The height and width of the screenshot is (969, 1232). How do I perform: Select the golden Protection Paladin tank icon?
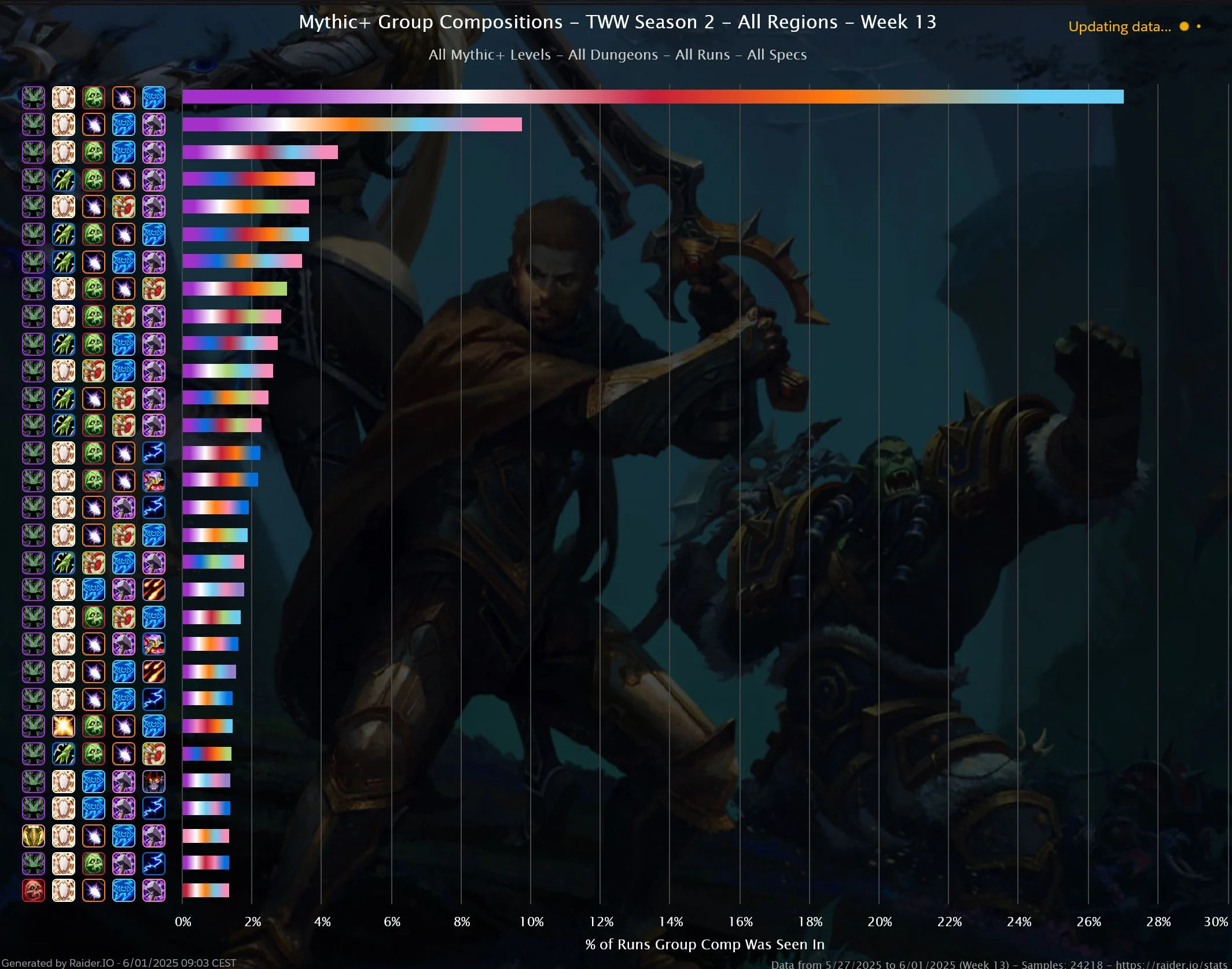click(x=34, y=835)
